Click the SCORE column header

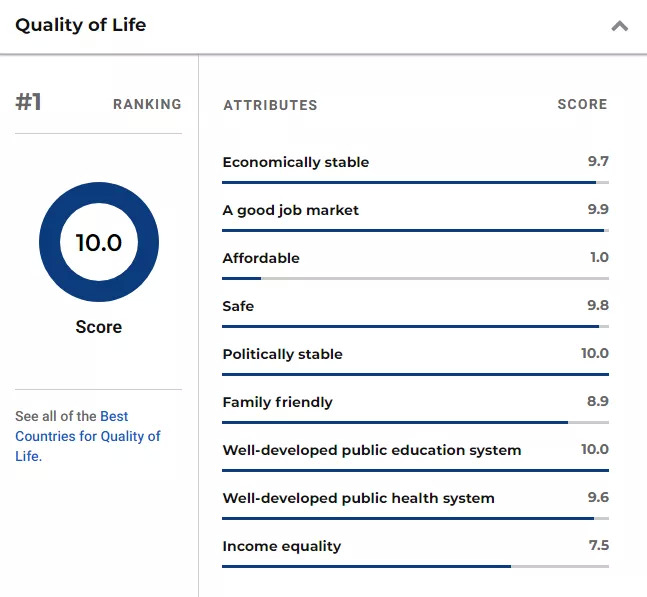(582, 104)
